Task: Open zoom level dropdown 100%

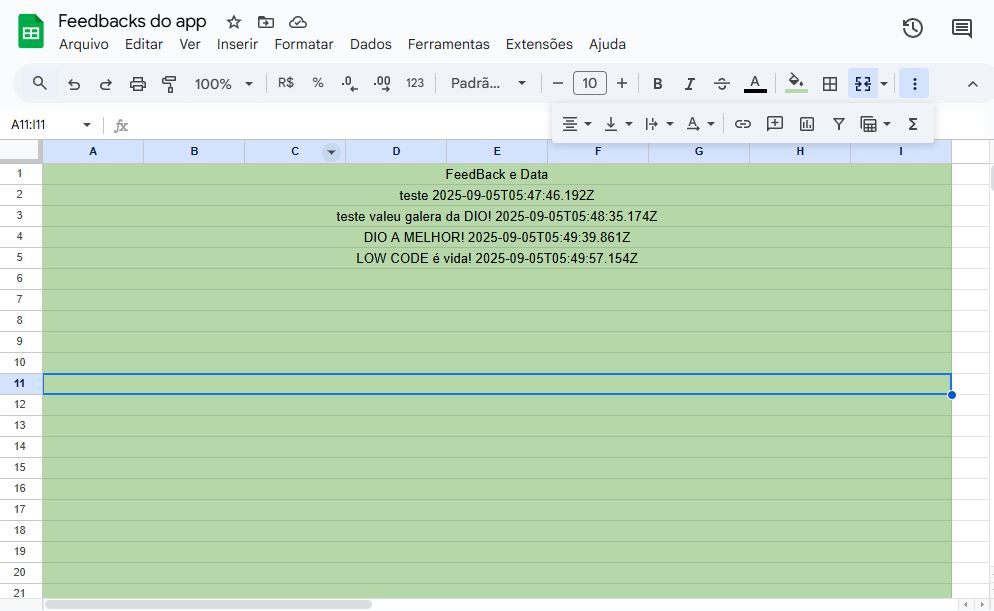Action: pos(224,84)
